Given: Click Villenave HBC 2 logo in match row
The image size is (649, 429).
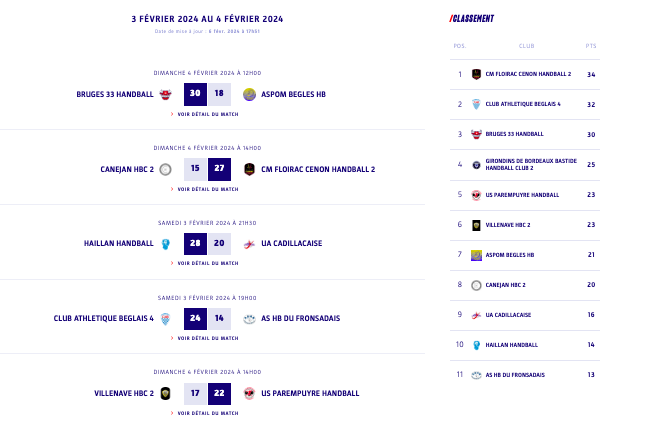Looking at the screenshot, I should (165, 393).
